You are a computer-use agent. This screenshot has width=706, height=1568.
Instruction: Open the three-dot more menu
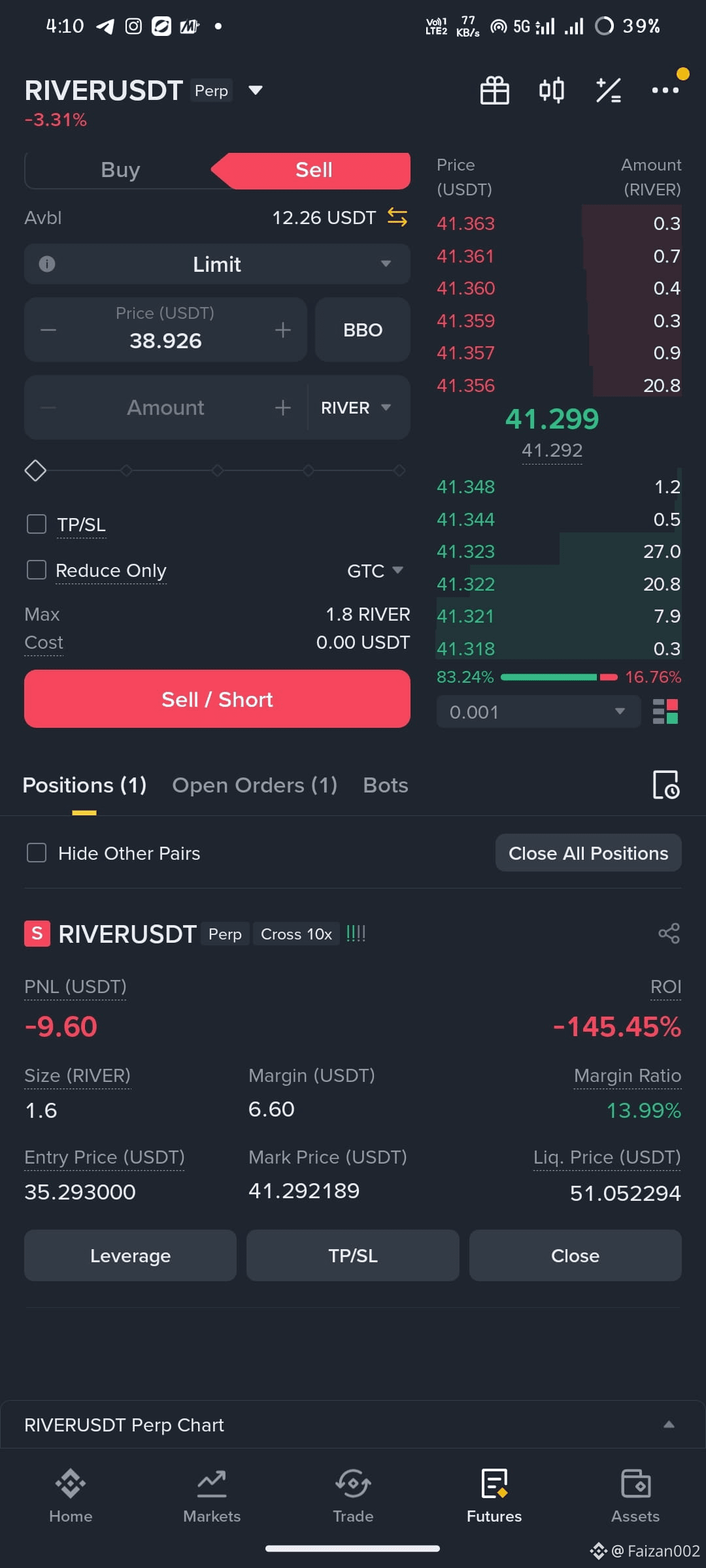pyautogui.click(x=665, y=90)
